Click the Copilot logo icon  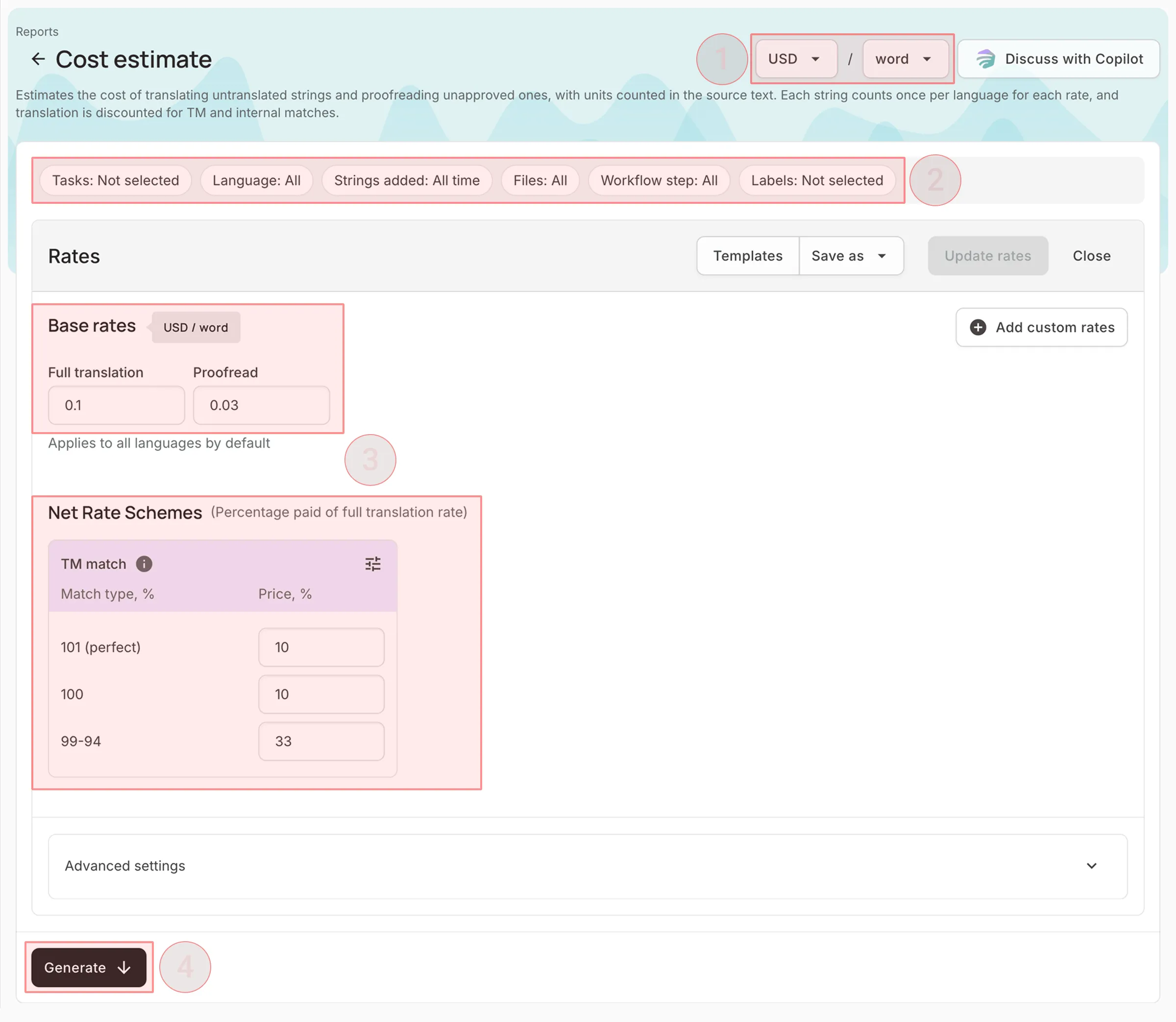[985, 59]
